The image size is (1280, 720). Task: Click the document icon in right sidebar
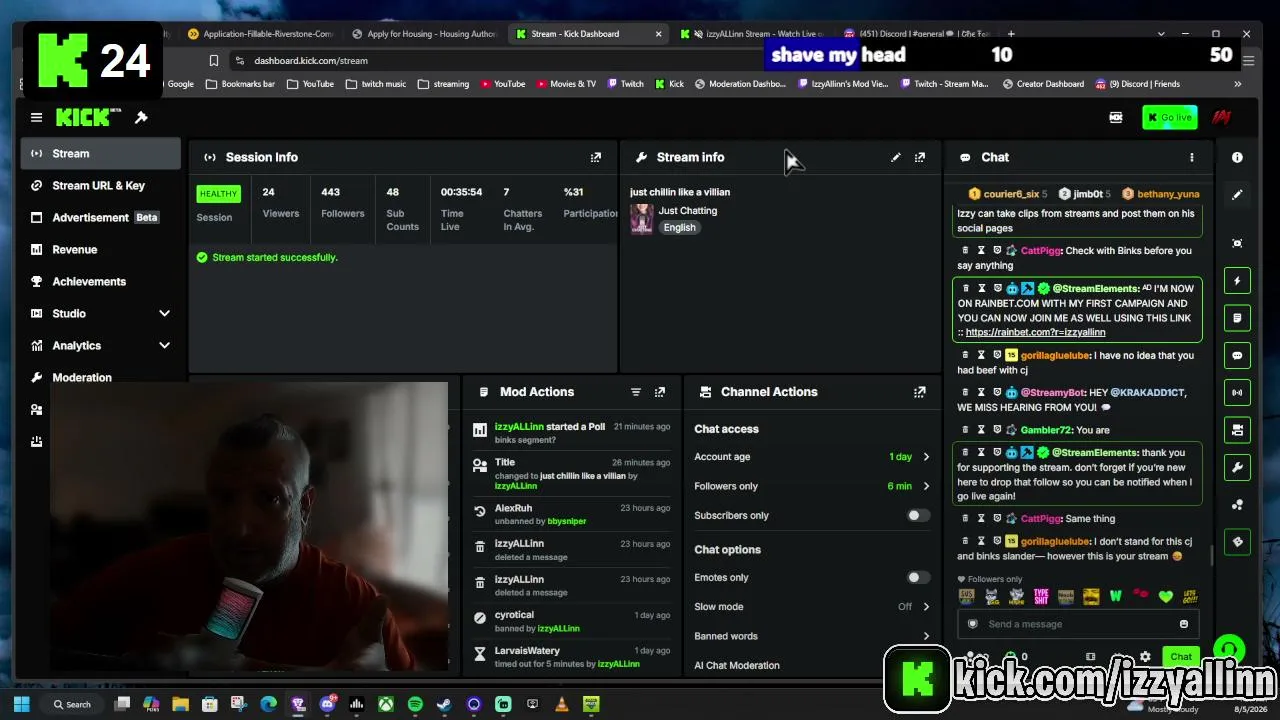tap(1237, 318)
